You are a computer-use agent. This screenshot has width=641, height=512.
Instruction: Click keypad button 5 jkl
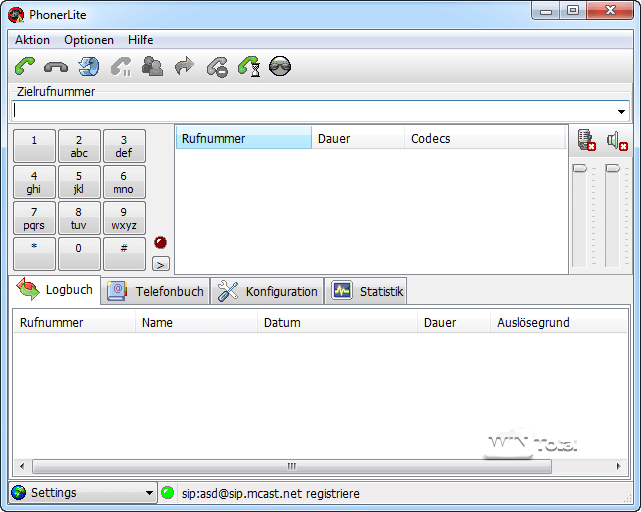pyautogui.click(x=79, y=182)
